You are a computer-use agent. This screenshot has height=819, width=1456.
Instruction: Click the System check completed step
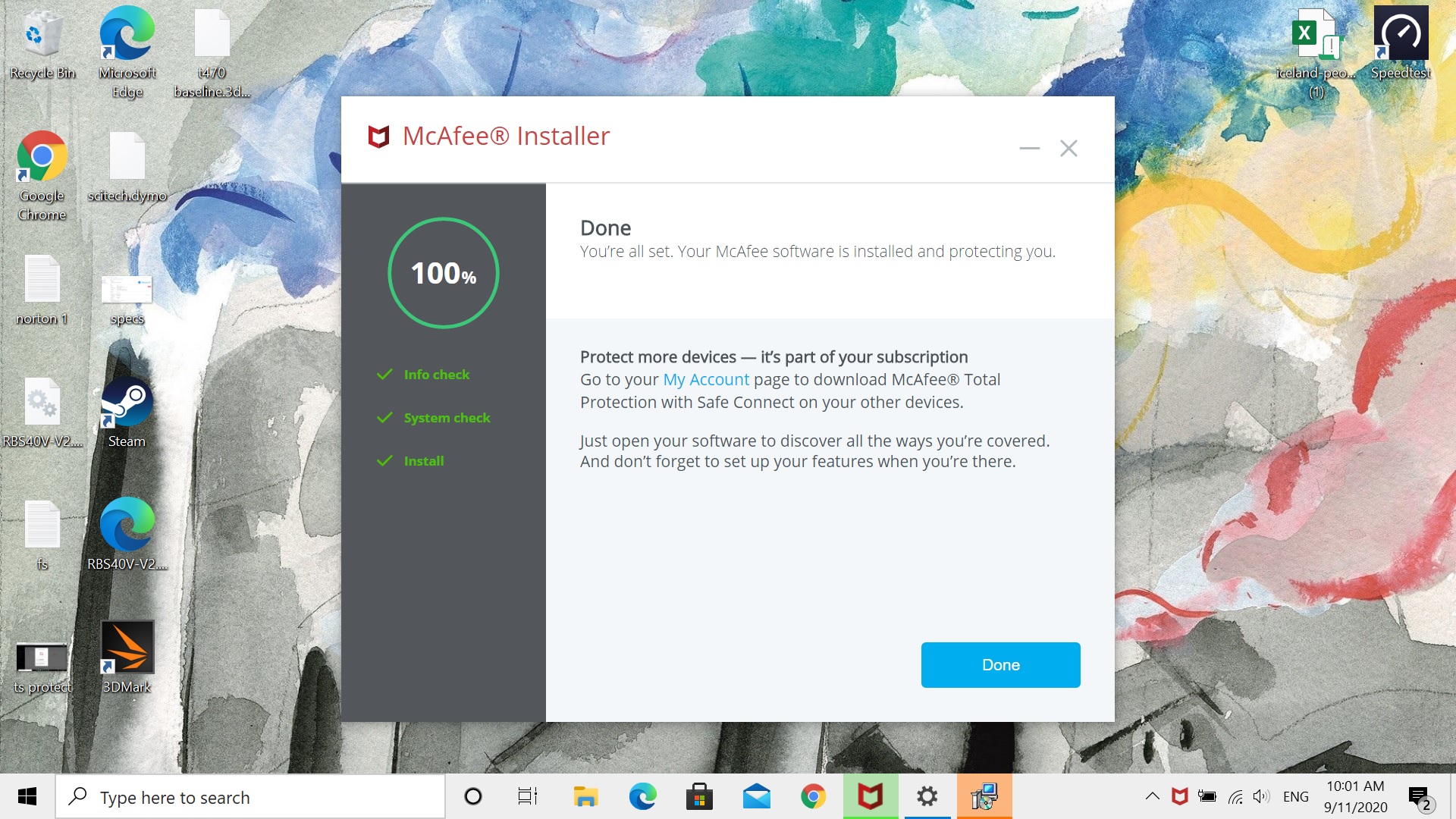[x=447, y=417]
